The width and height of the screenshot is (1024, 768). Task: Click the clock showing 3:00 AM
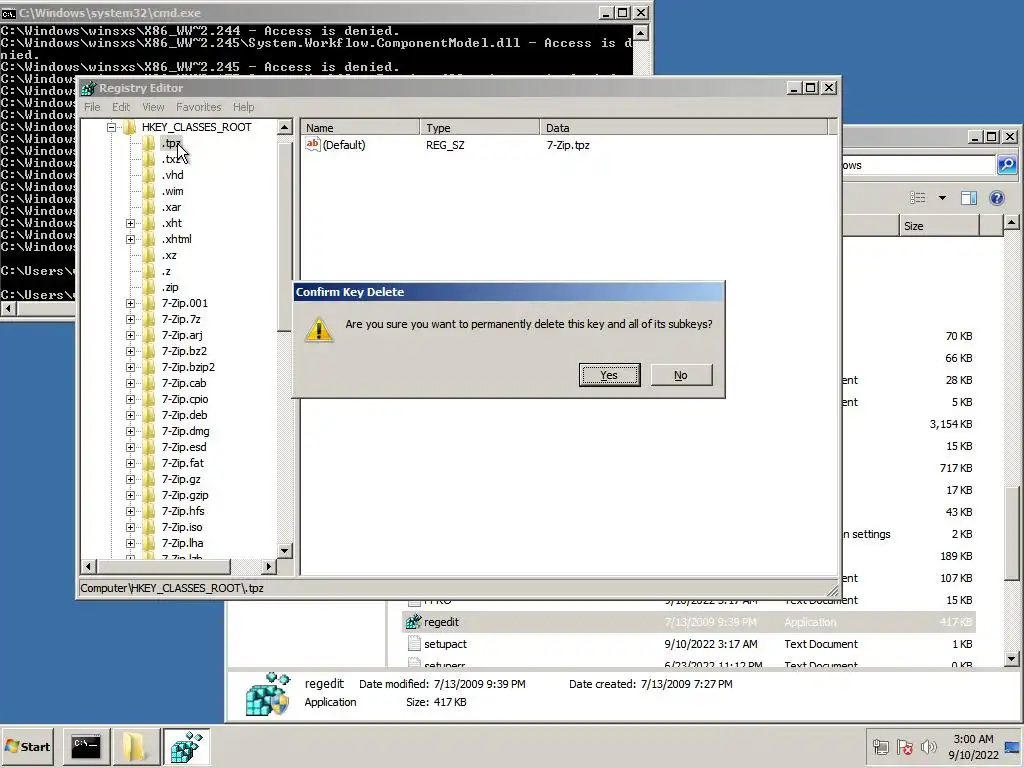point(973,739)
